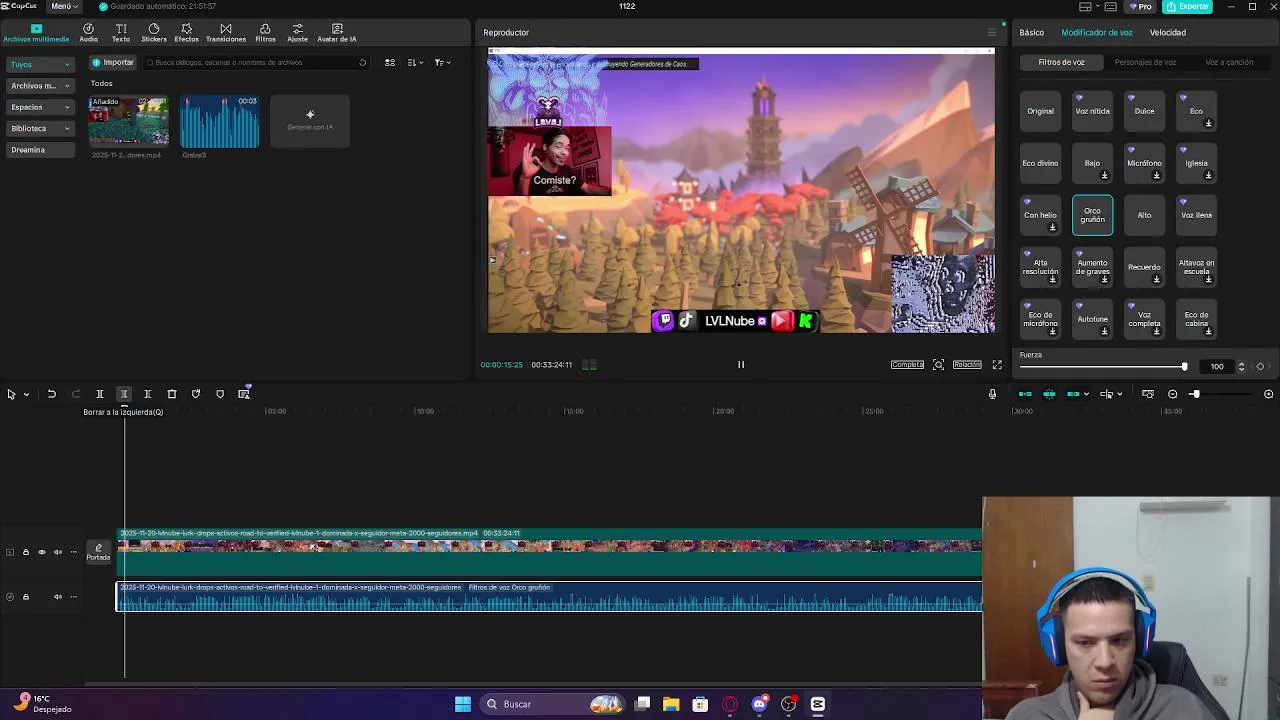1280x720 pixels.
Task: Open the Audio media tab icon
Action: (88, 32)
